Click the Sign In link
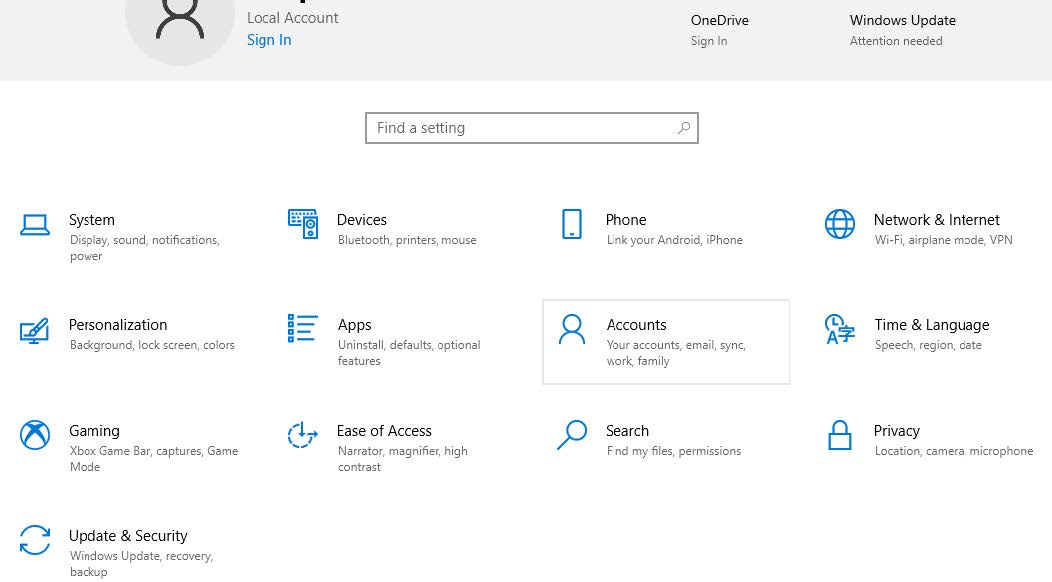 (x=269, y=40)
